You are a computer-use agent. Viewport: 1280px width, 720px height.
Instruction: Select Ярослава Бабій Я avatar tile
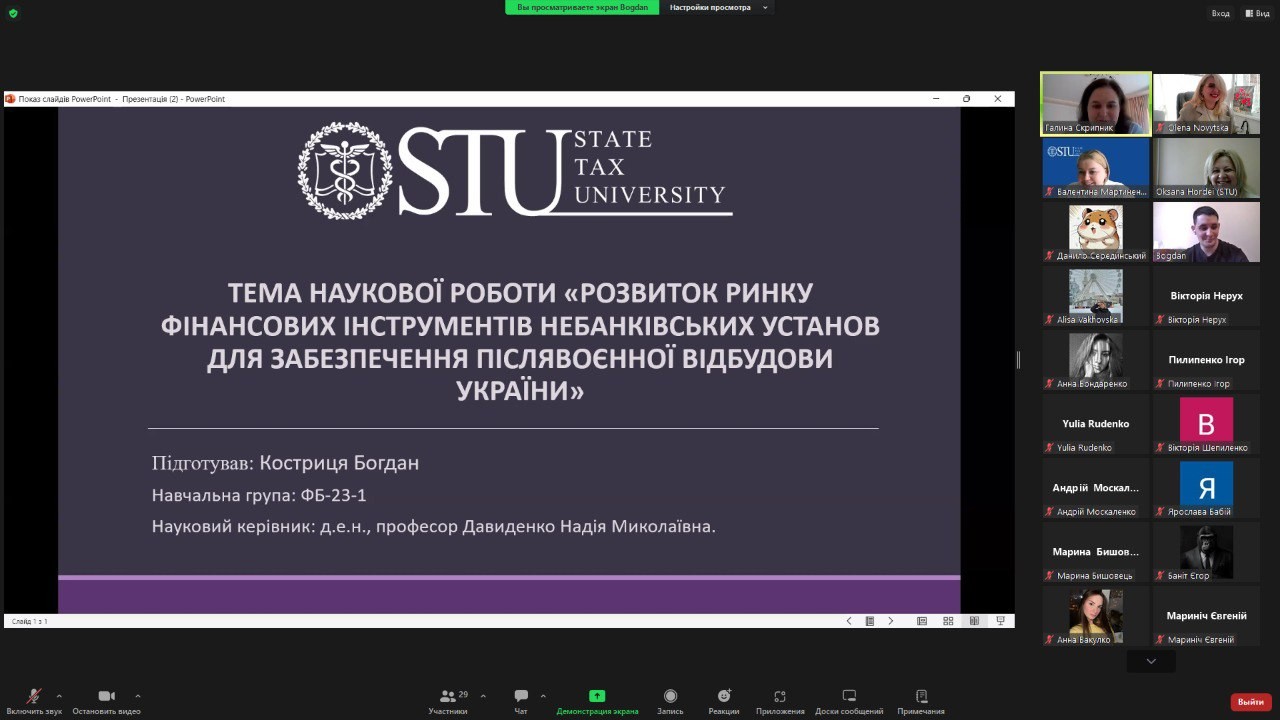[1206, 488]
